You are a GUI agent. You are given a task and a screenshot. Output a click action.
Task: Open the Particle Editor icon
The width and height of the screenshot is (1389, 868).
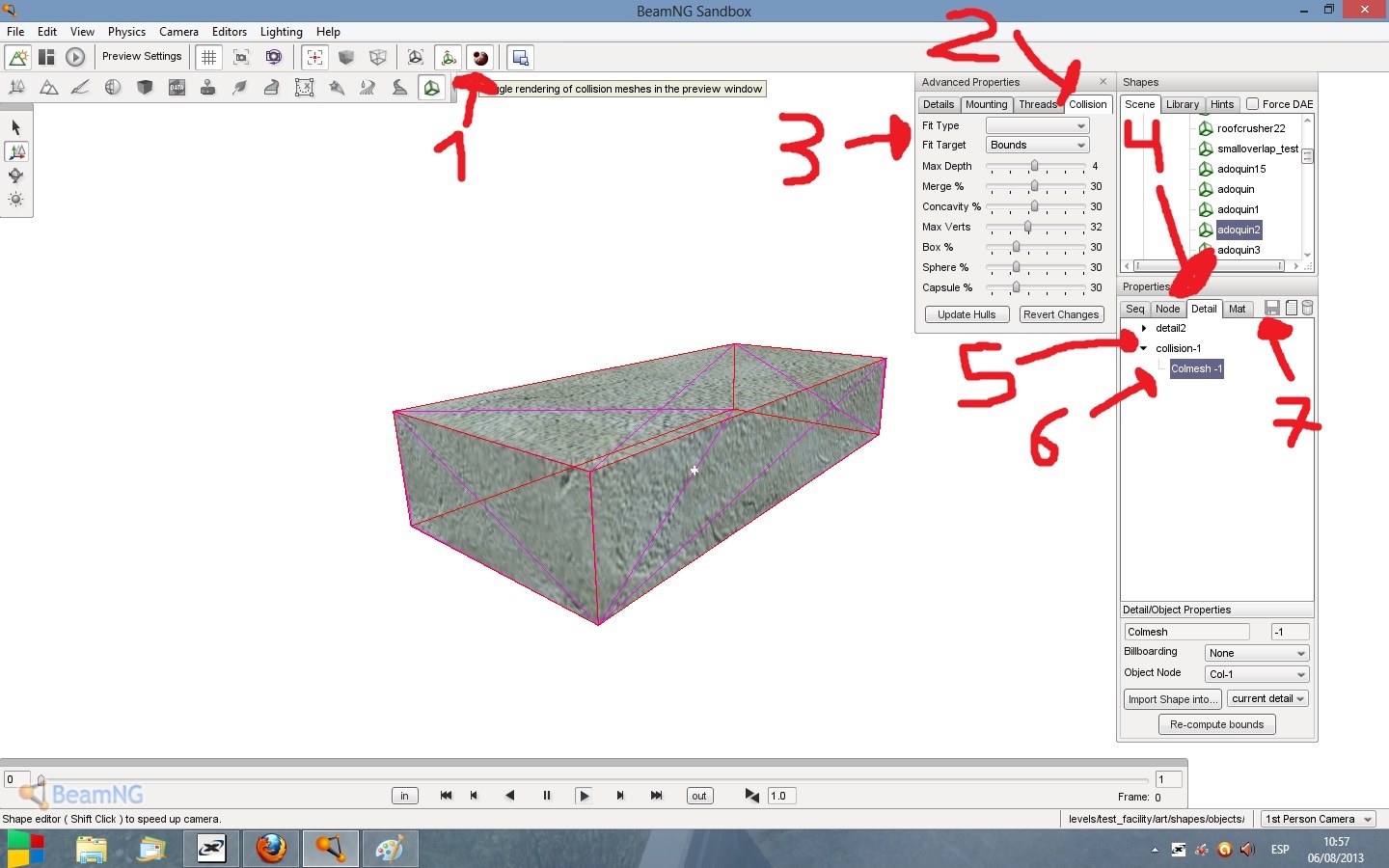pos(336,88)
